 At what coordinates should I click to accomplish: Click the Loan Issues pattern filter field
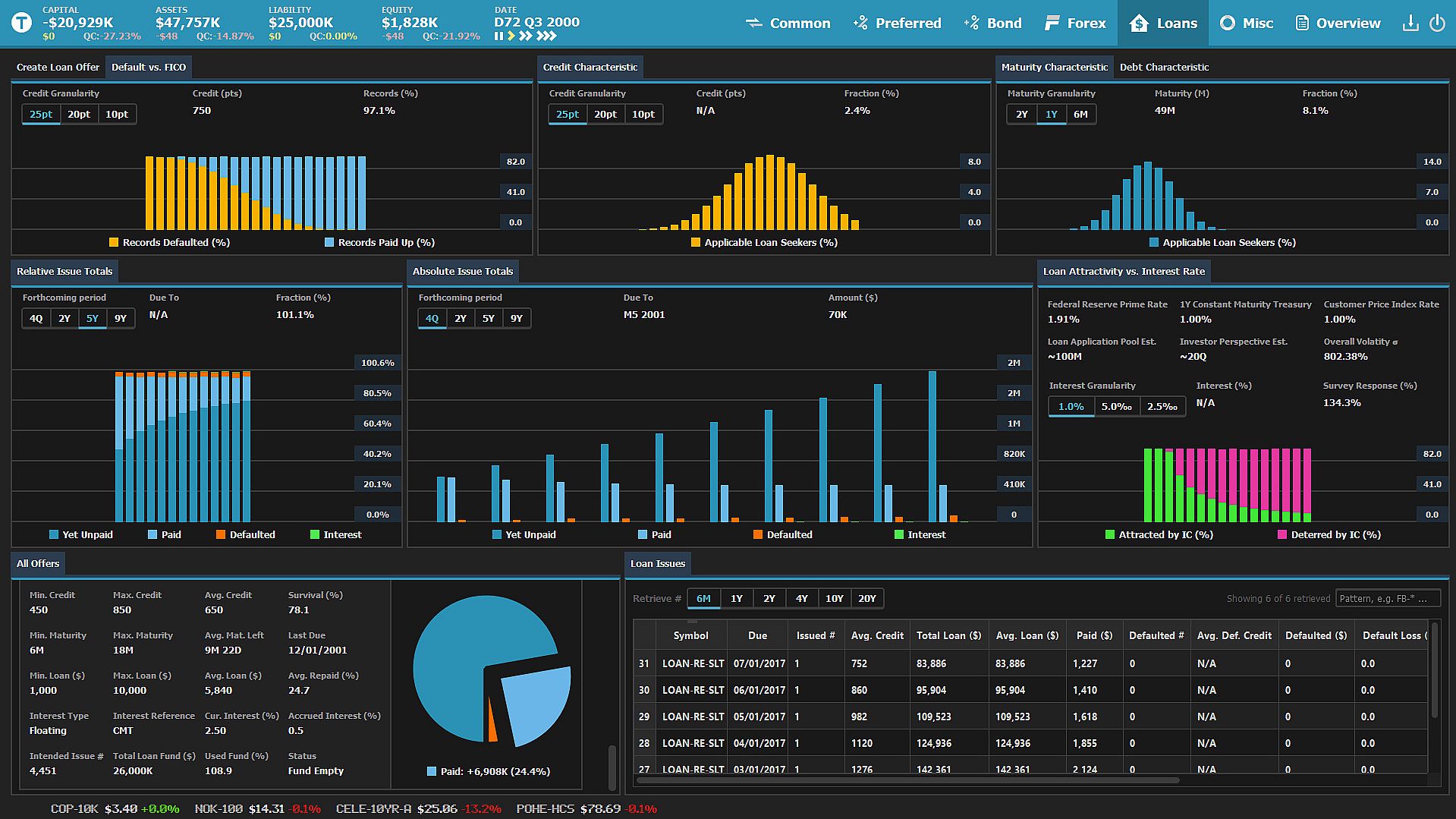point(1388,599)
